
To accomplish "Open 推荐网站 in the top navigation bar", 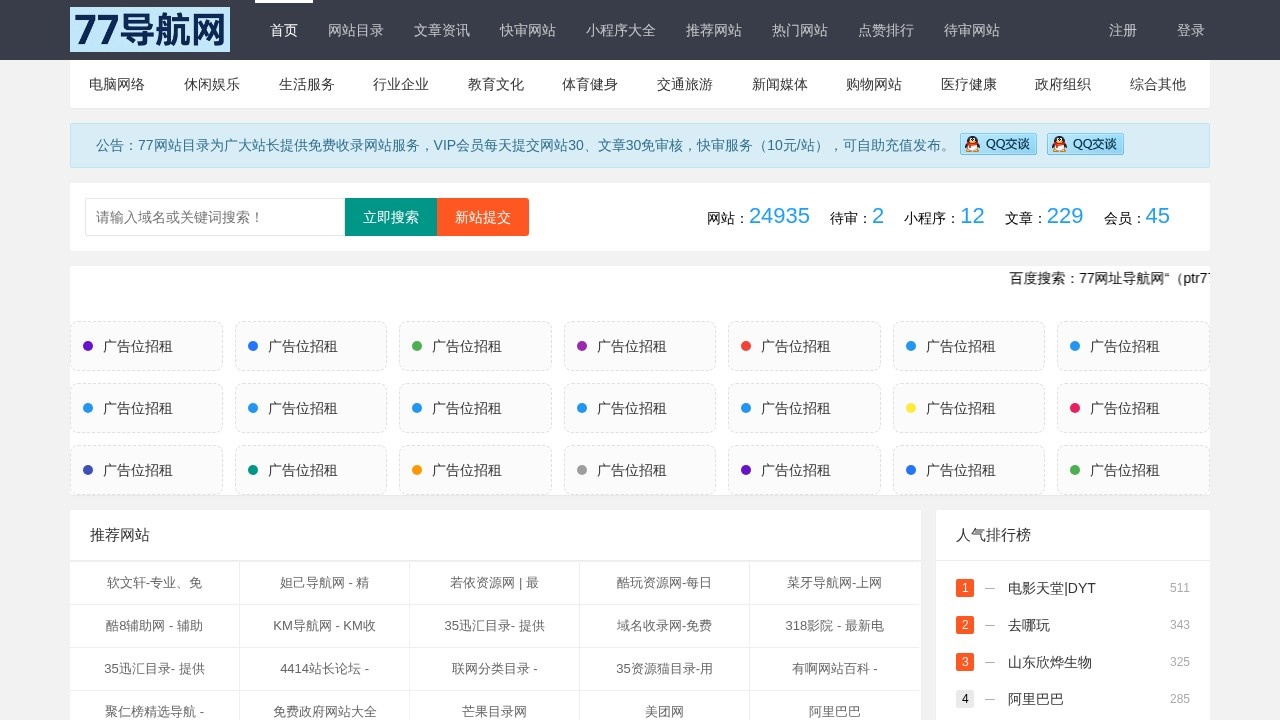I will tap(714, 30).
